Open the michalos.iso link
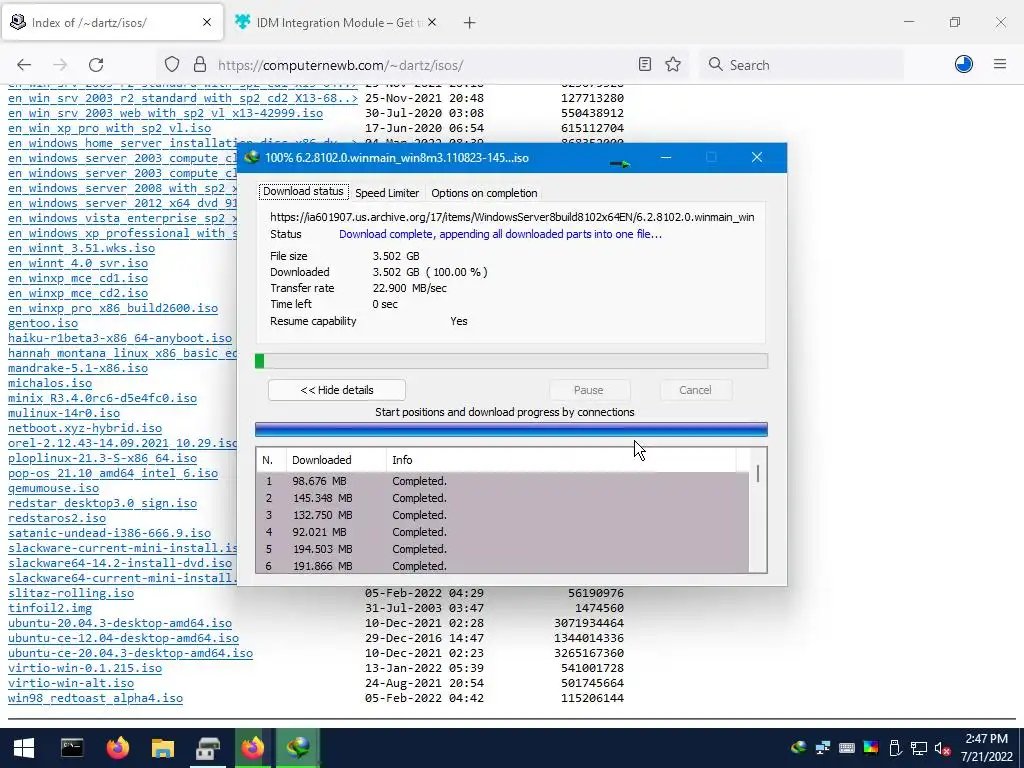Image resolution: width=1024 pixels, height=768 pixels. [50, 383]
